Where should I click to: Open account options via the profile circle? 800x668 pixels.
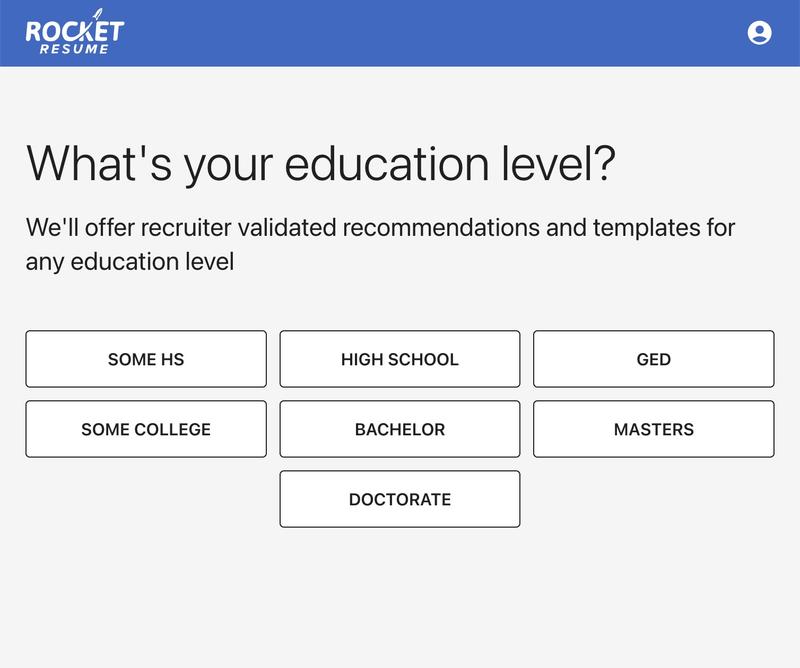click(758, 32)
